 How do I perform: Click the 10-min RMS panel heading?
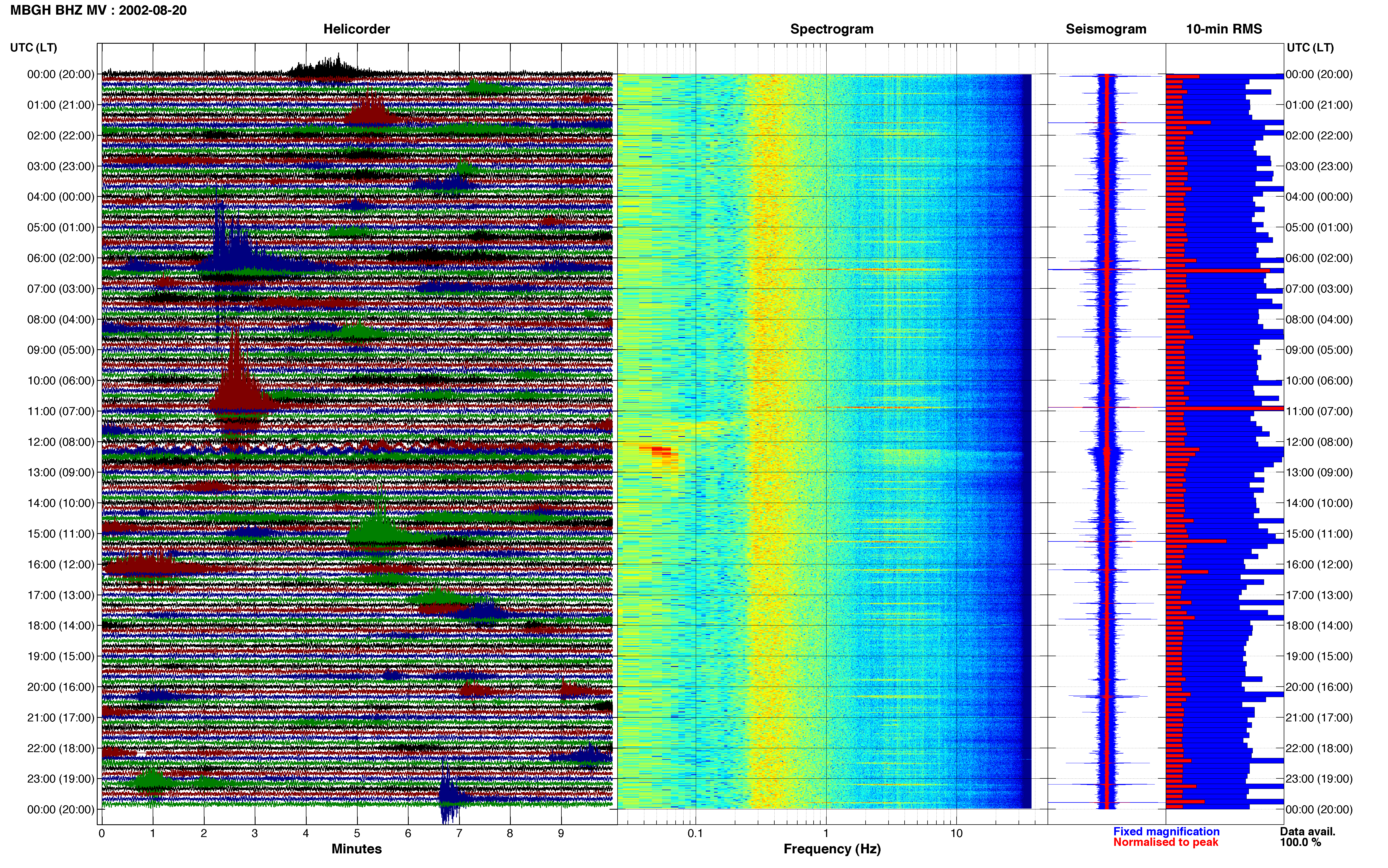[1224, 29]
